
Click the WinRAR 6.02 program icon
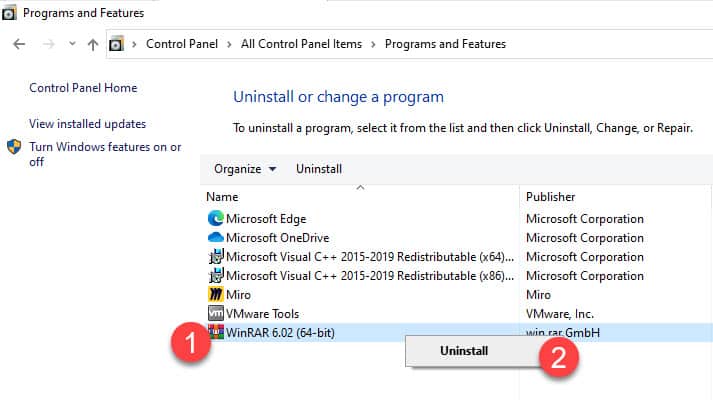point(215,333)
